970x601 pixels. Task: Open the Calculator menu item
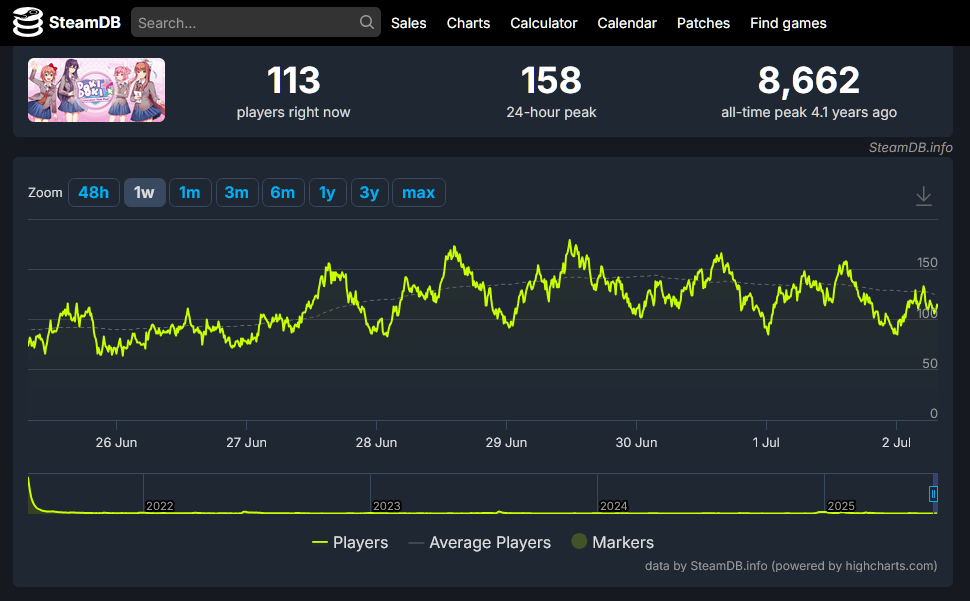(x=543, y=23)
